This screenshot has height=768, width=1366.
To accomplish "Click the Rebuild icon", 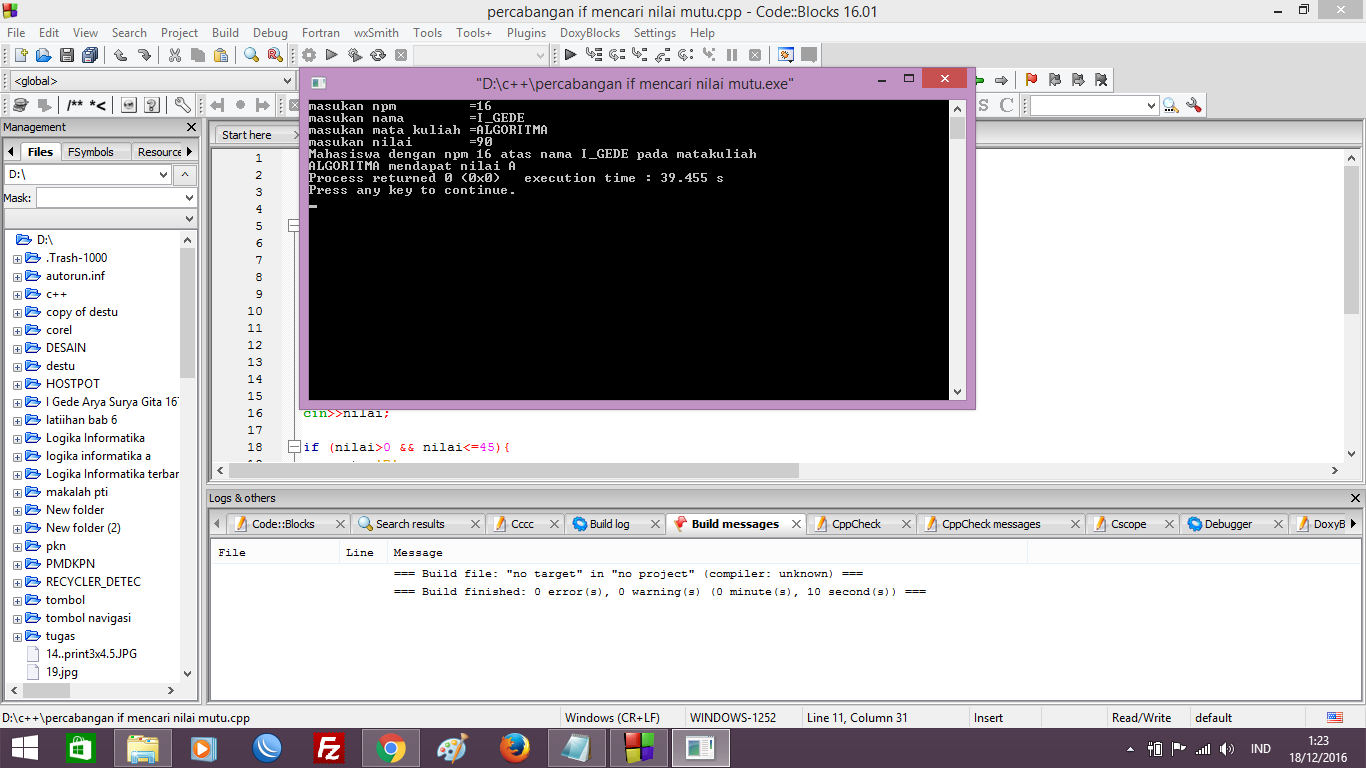I will click(378, 55).
